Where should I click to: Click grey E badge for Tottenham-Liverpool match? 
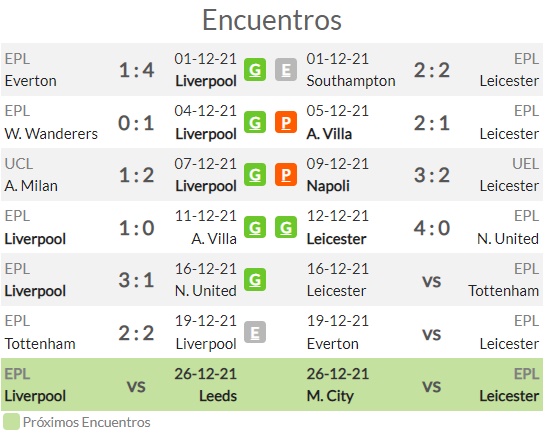click(255, 332)
